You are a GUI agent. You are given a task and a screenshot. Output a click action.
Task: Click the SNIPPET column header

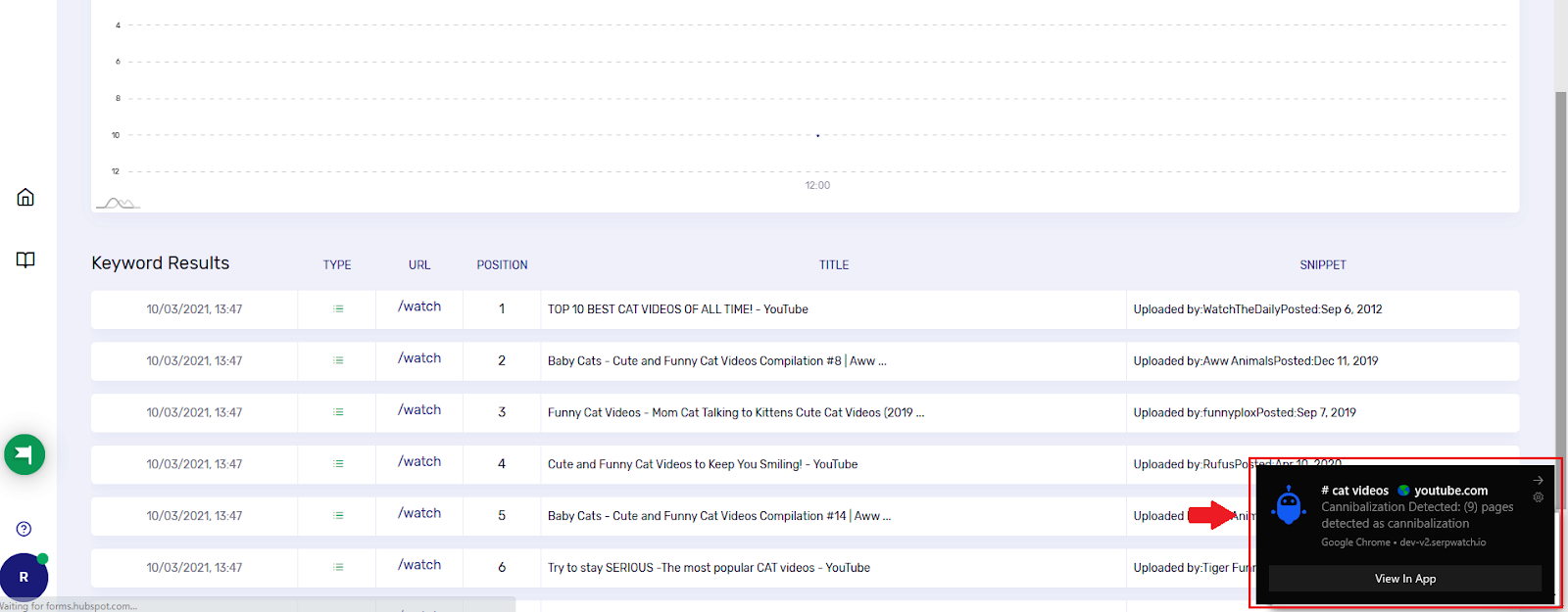coord(1323,265)
